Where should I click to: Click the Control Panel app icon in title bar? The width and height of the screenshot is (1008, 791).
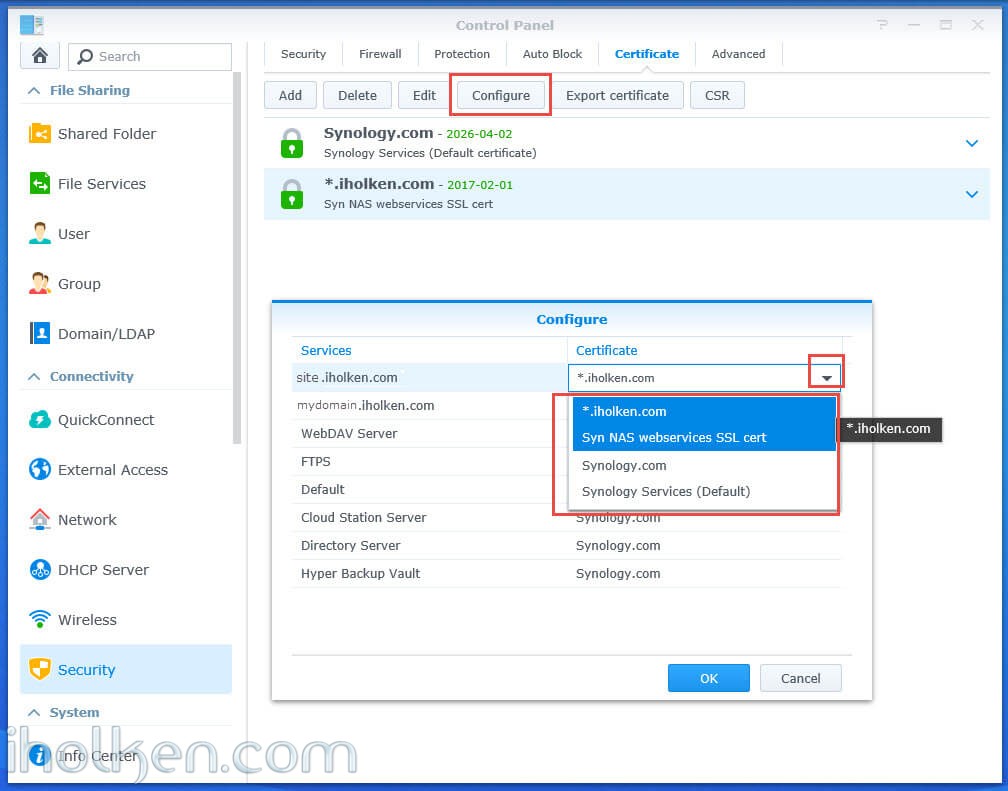[31, 25]
